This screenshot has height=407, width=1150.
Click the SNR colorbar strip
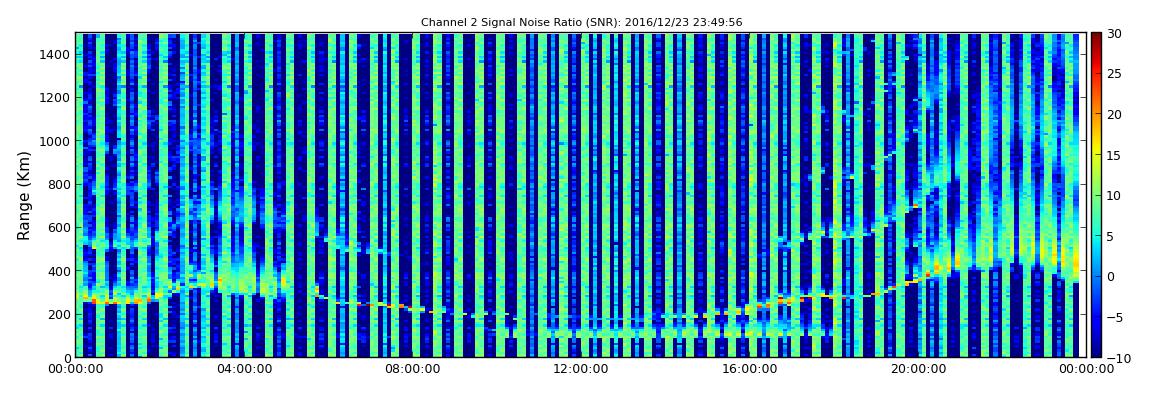1096,195
